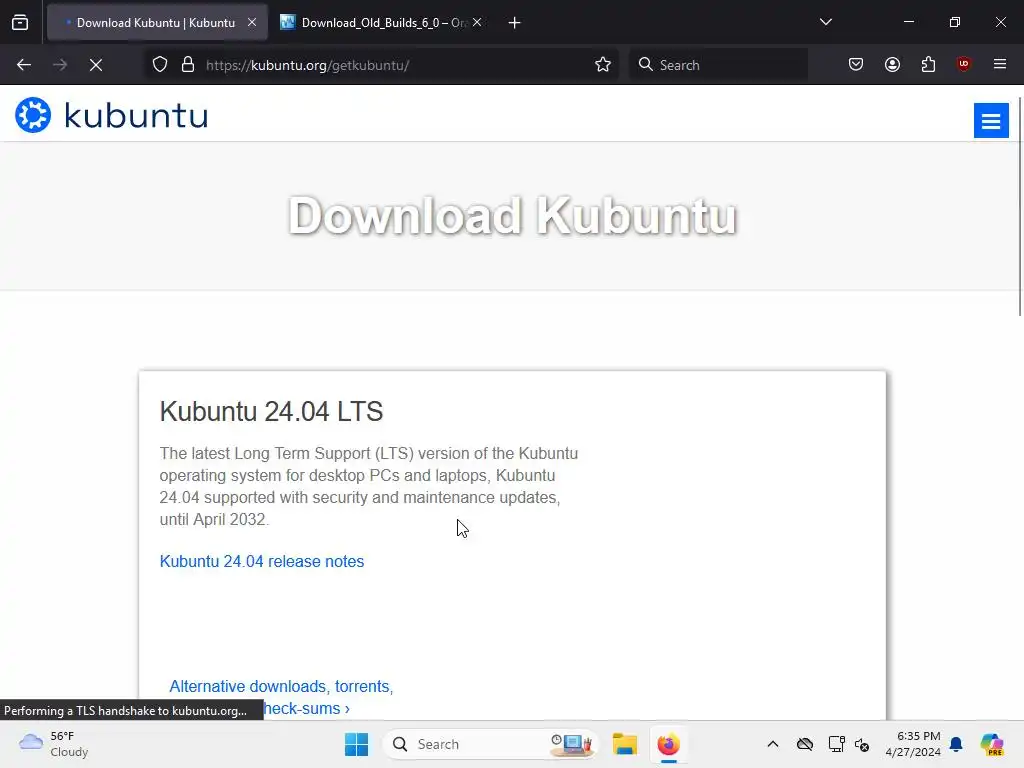Open Alternative downloads, torrents link

pos(281,686)
